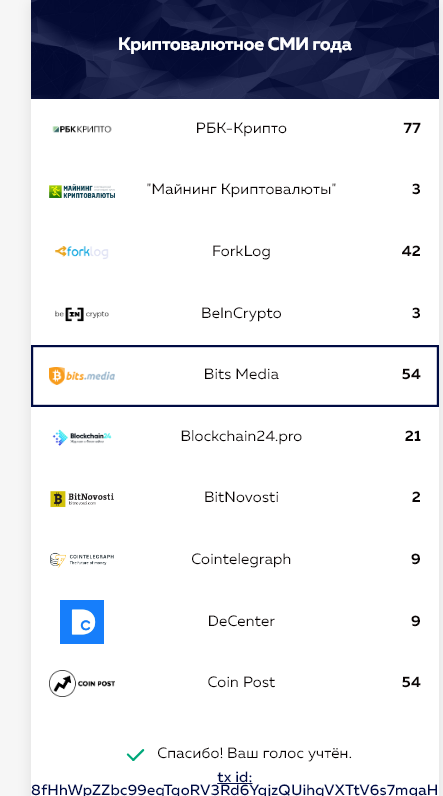Click the Coin Post vote count 54

(411, 682)
